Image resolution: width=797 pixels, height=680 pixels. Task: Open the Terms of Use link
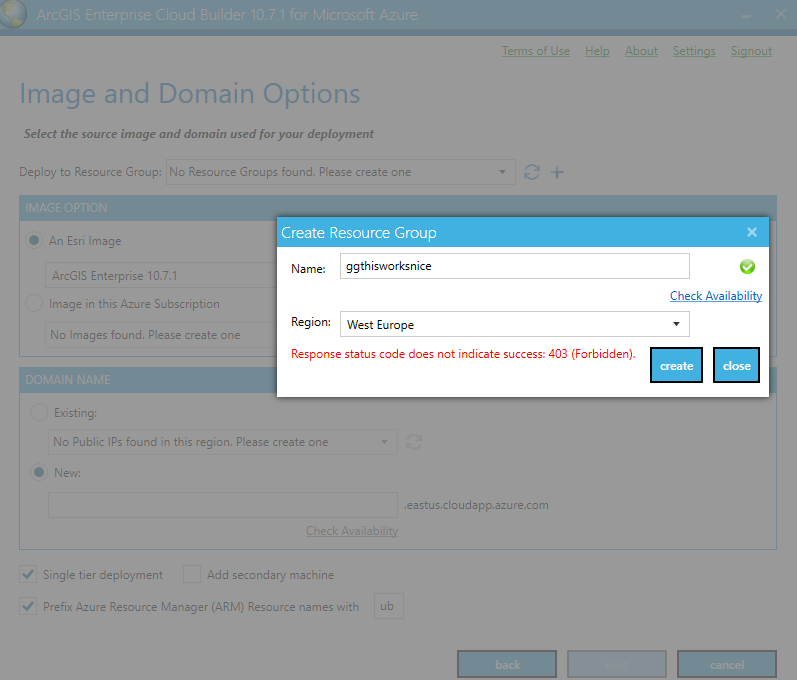(536, 51)
